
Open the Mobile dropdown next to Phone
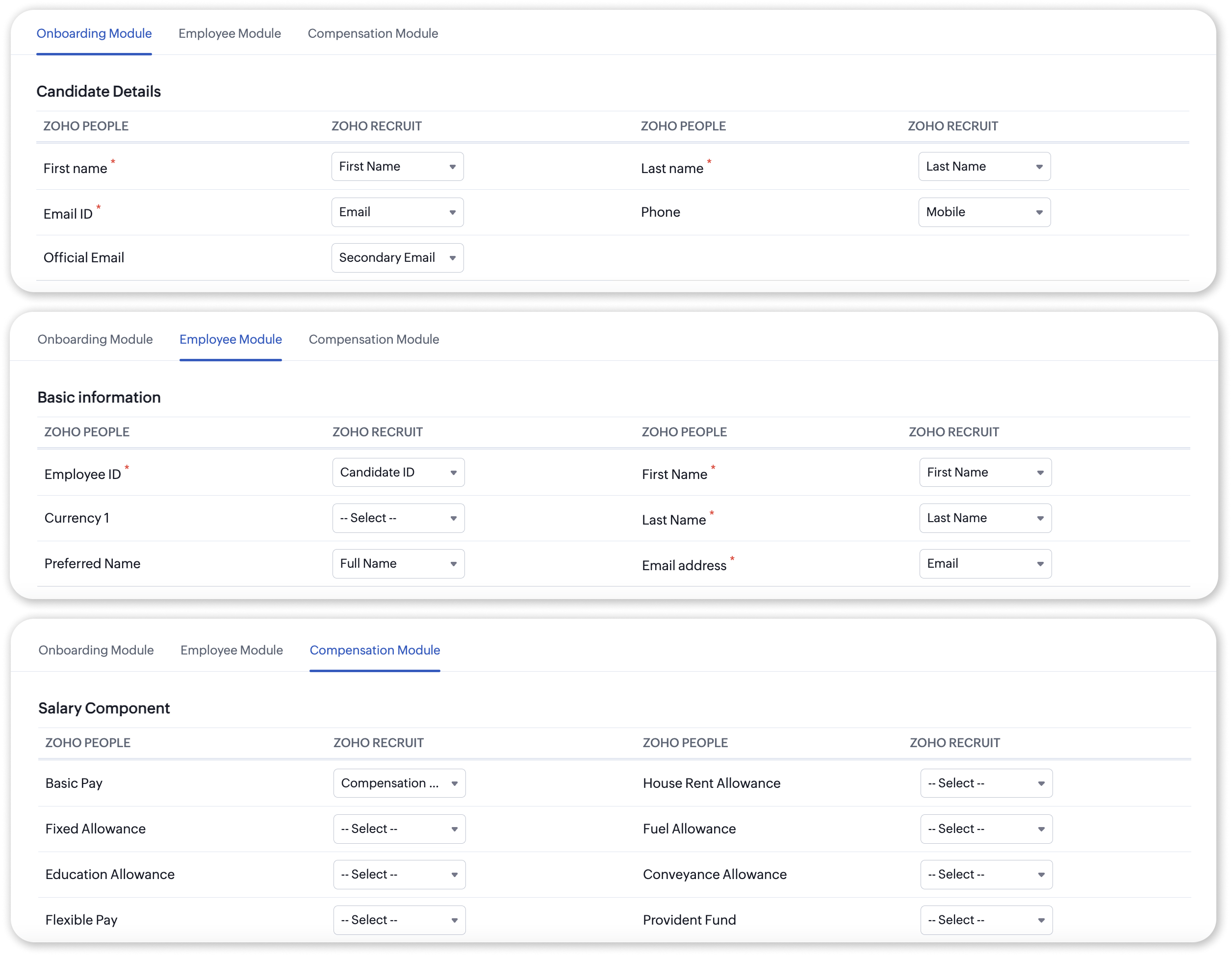coord(984,212)
